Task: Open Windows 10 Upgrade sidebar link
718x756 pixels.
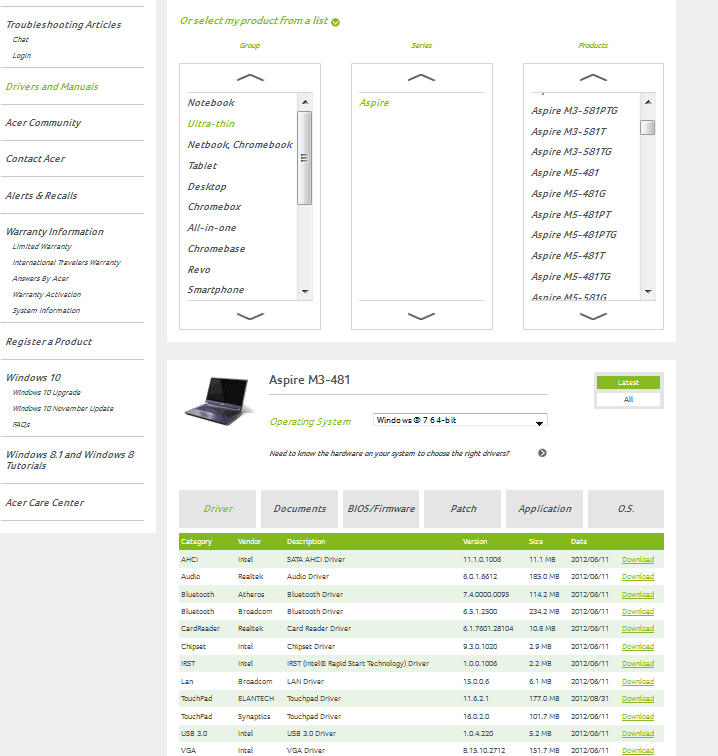Action: tap(46, 392)
